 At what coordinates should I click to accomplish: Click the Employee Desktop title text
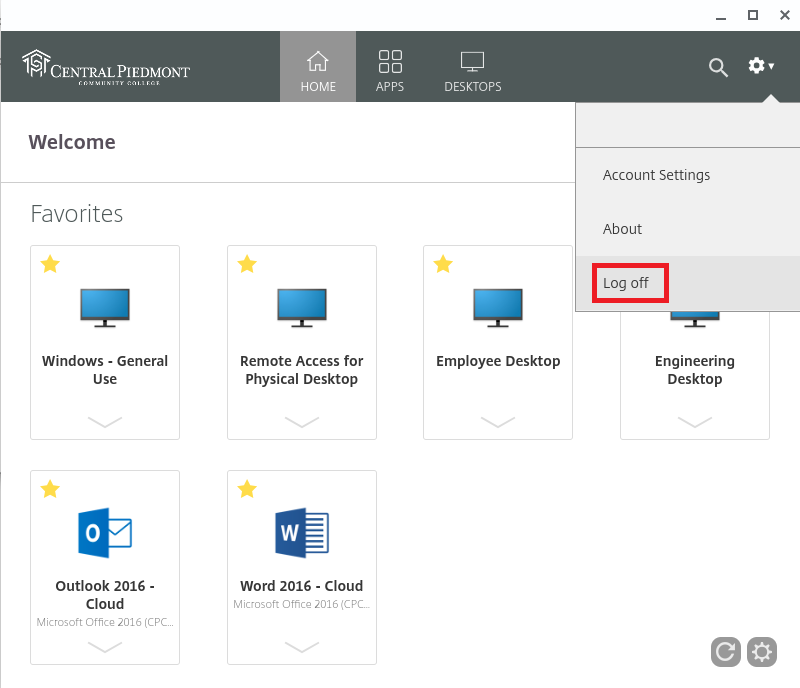coord(498,361)
